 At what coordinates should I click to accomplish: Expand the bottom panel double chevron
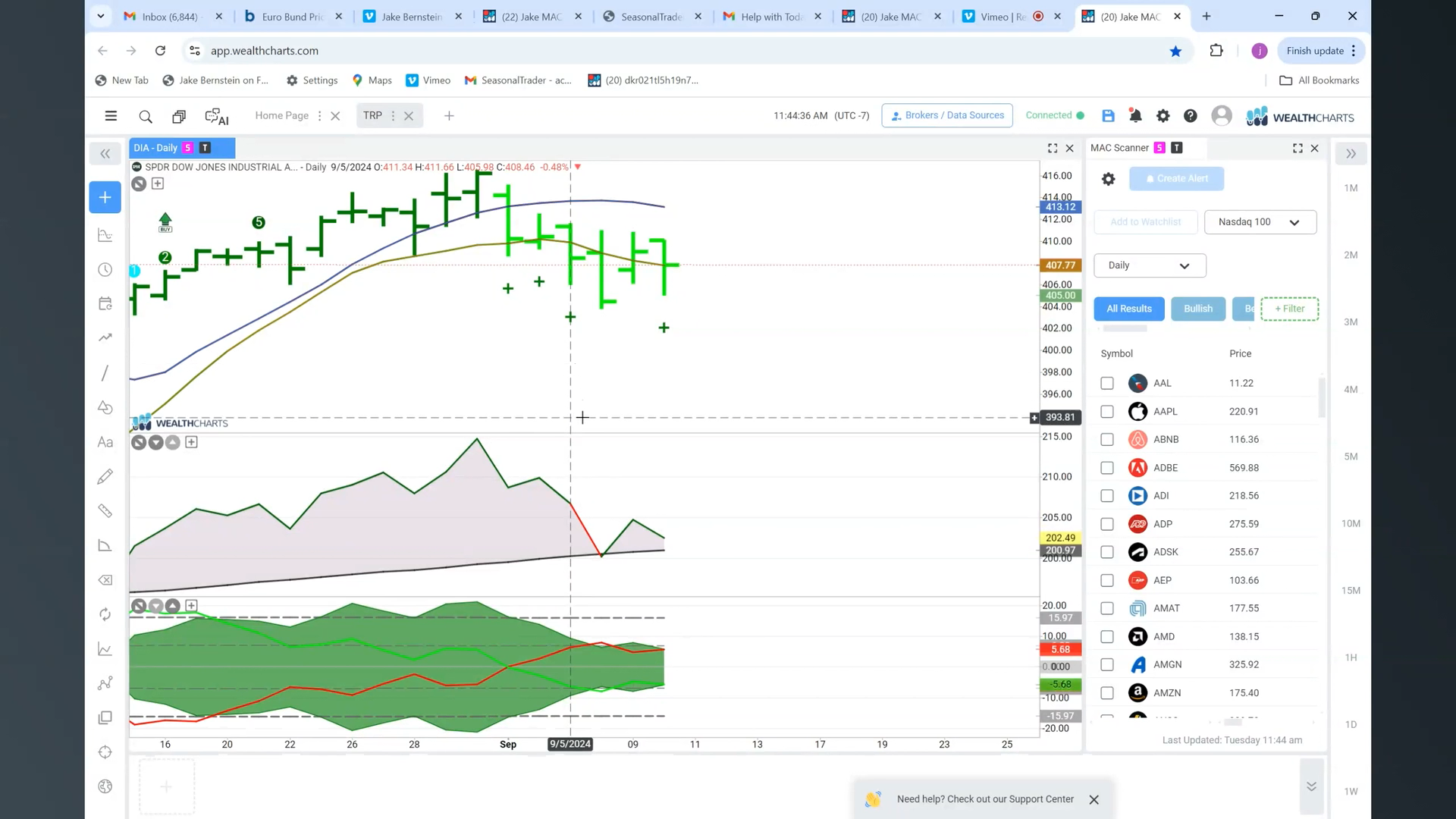point(1311,786)
